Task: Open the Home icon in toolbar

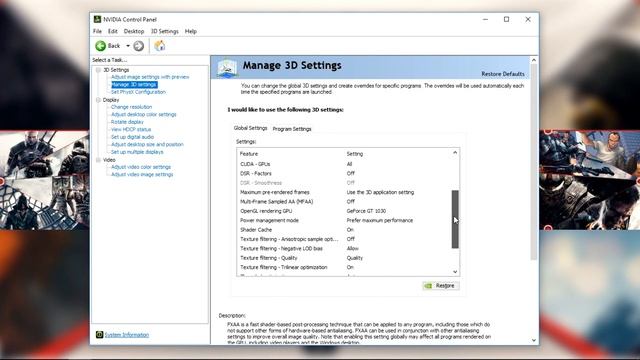Action: click(160, 46)
